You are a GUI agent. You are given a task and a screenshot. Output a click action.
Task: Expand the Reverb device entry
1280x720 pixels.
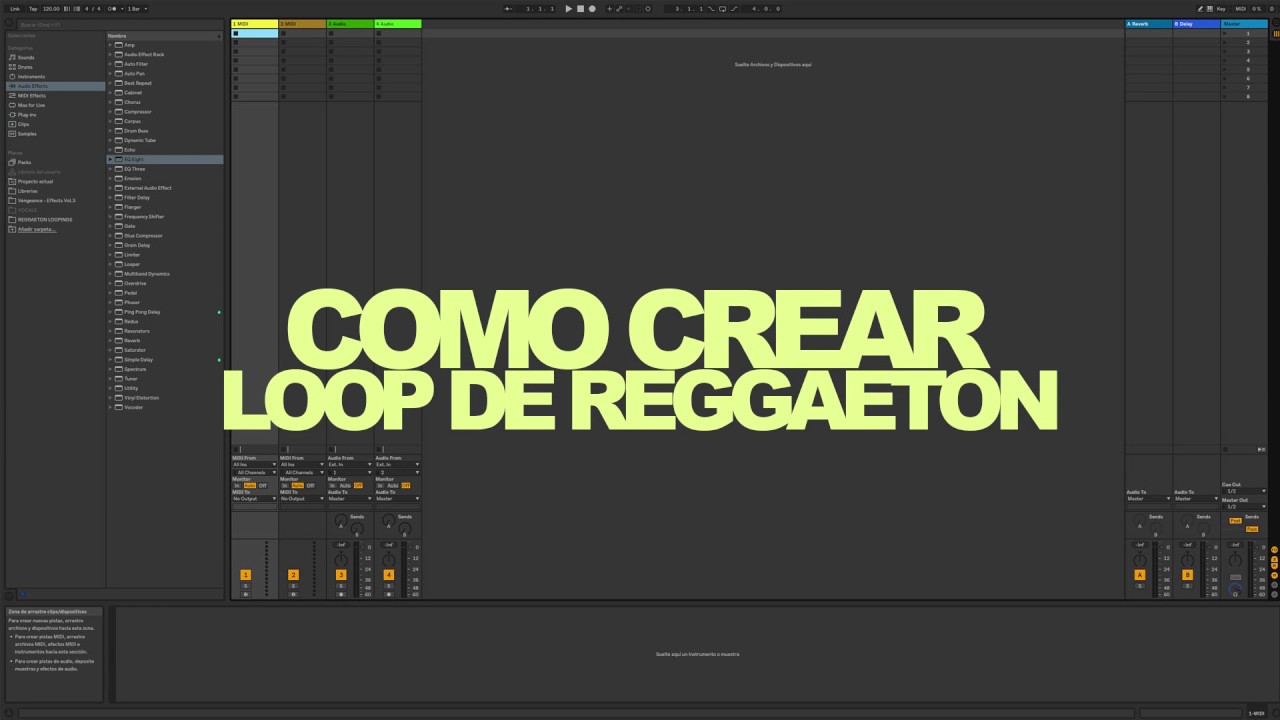pos(110,340)
